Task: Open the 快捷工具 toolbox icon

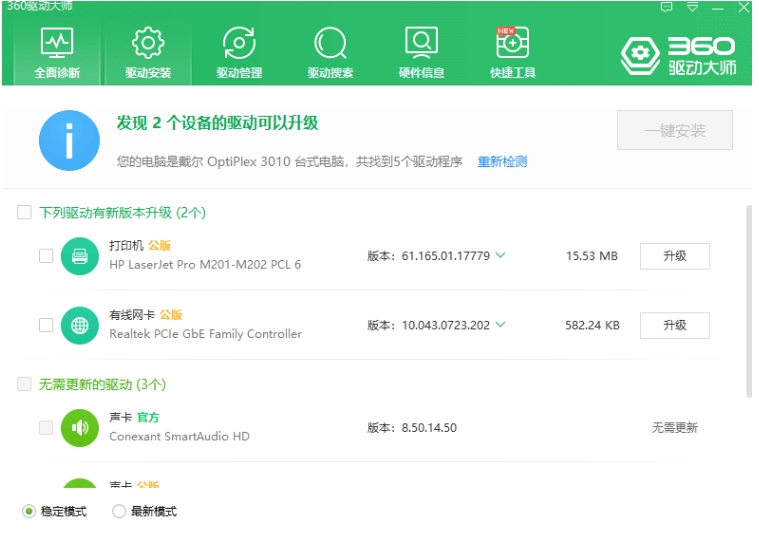Action: click(513, 43)
